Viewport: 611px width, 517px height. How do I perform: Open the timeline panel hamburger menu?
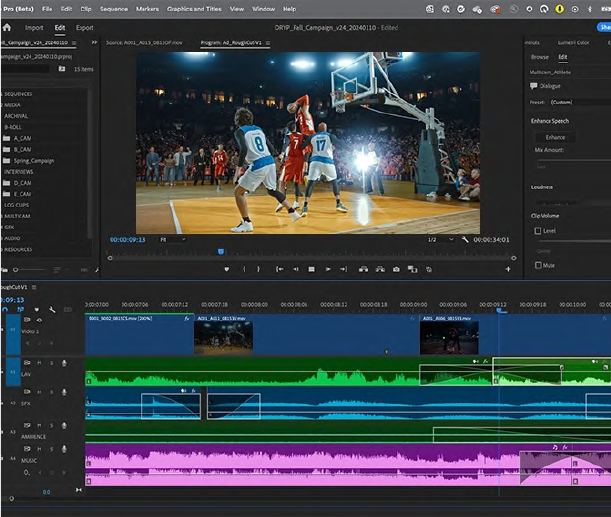click(34, 287)
